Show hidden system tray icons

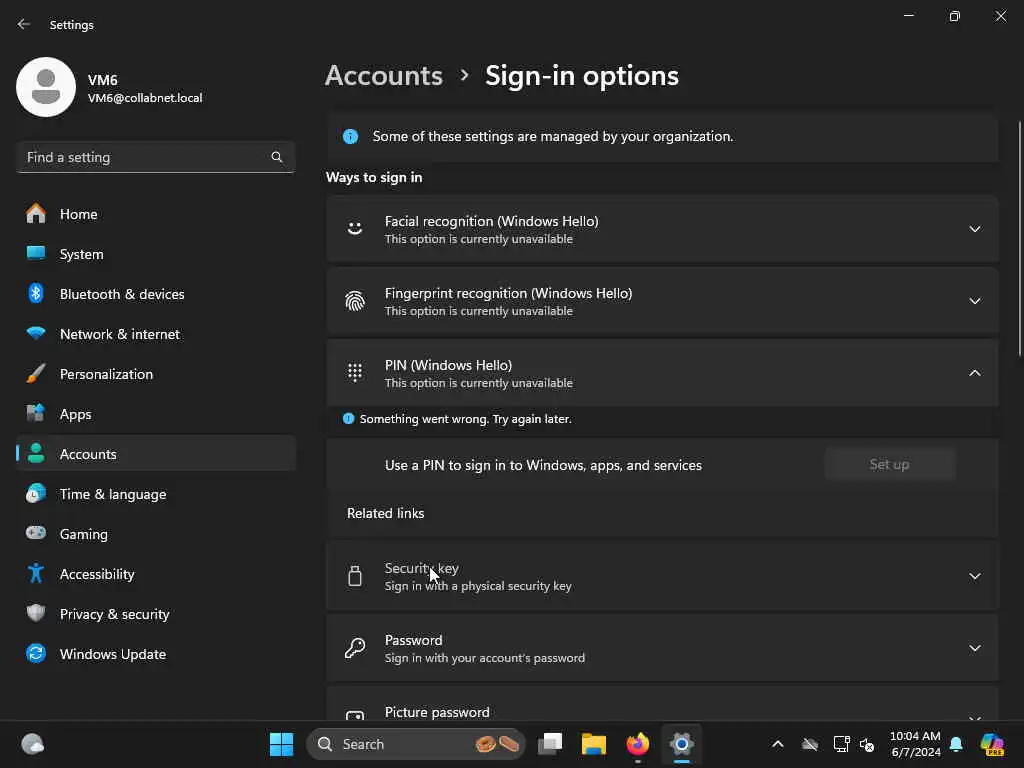777,744
